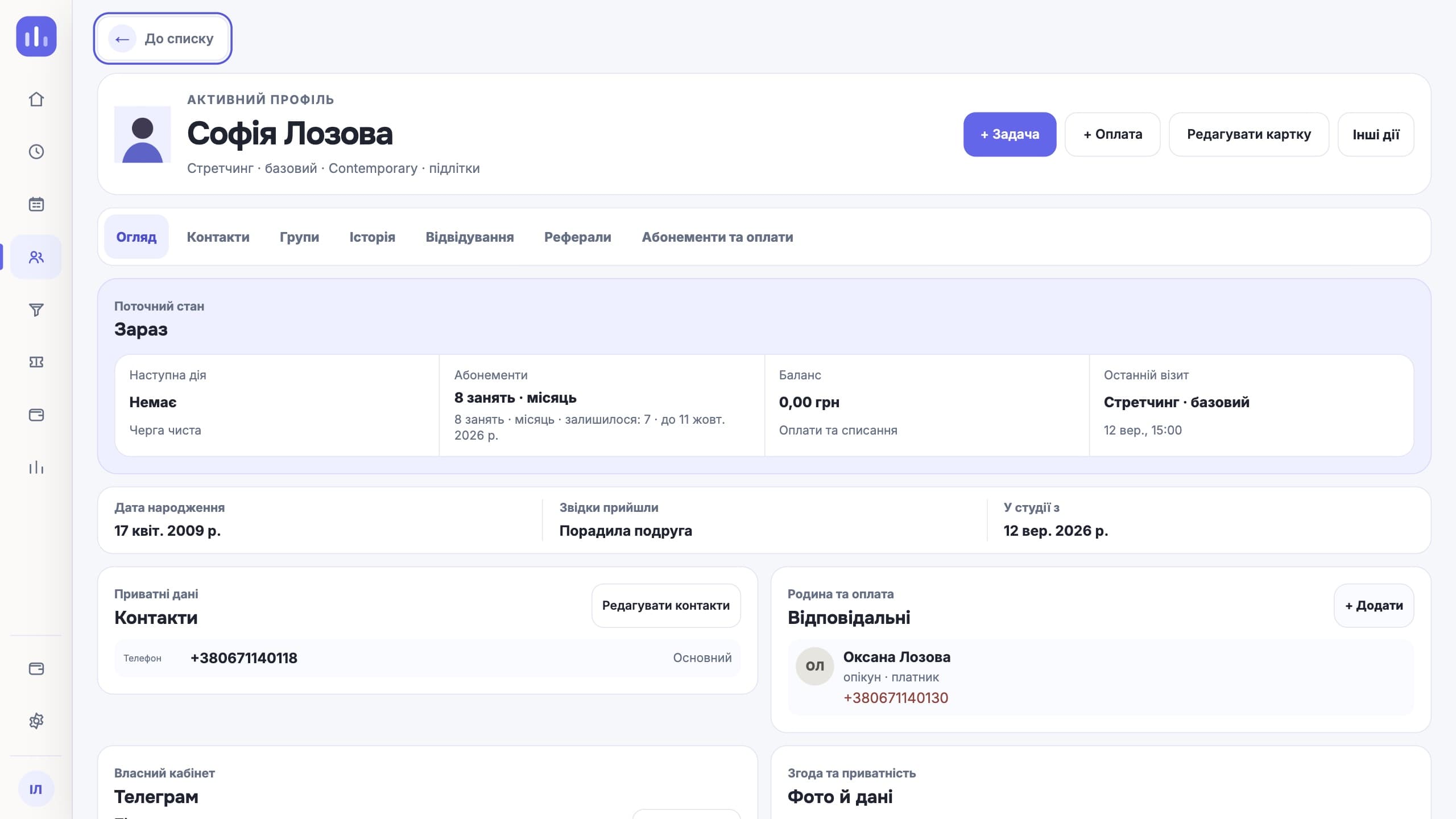The width and height of the screenshot is (1456, 819).
Task: Switch to the Контакти tab
Action: click(218, 237)
